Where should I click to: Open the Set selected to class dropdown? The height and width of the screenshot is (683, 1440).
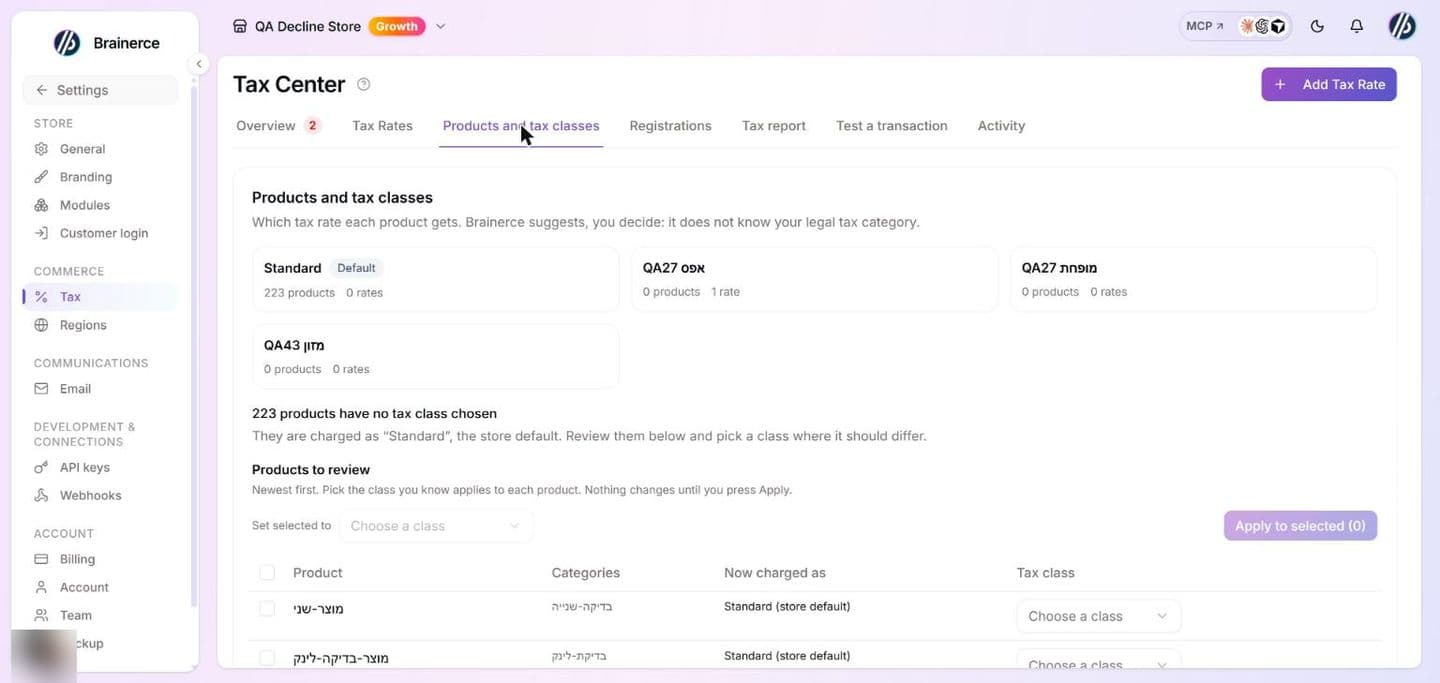[436, 526]
